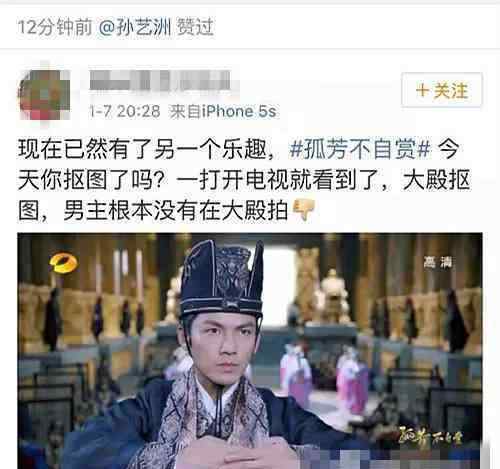Click the 孤芳不自赏 calligraphy watermark
Screen dimensions: 500x469
431,437
